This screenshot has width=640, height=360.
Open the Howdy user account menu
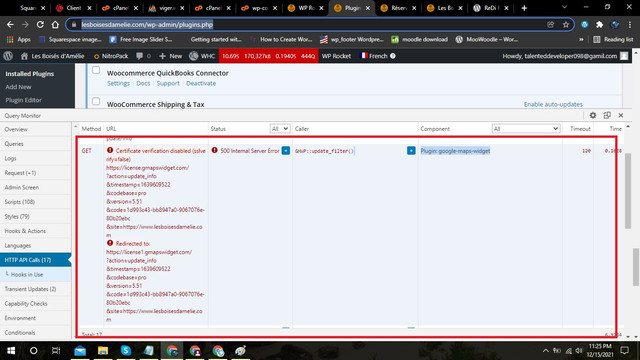[565, 56]
